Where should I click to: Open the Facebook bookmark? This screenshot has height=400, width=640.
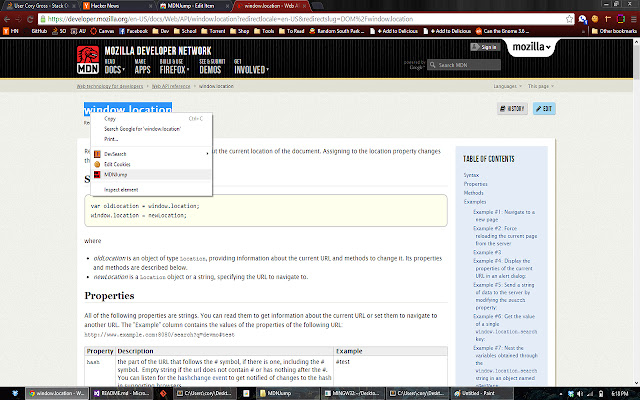(133, 31)
